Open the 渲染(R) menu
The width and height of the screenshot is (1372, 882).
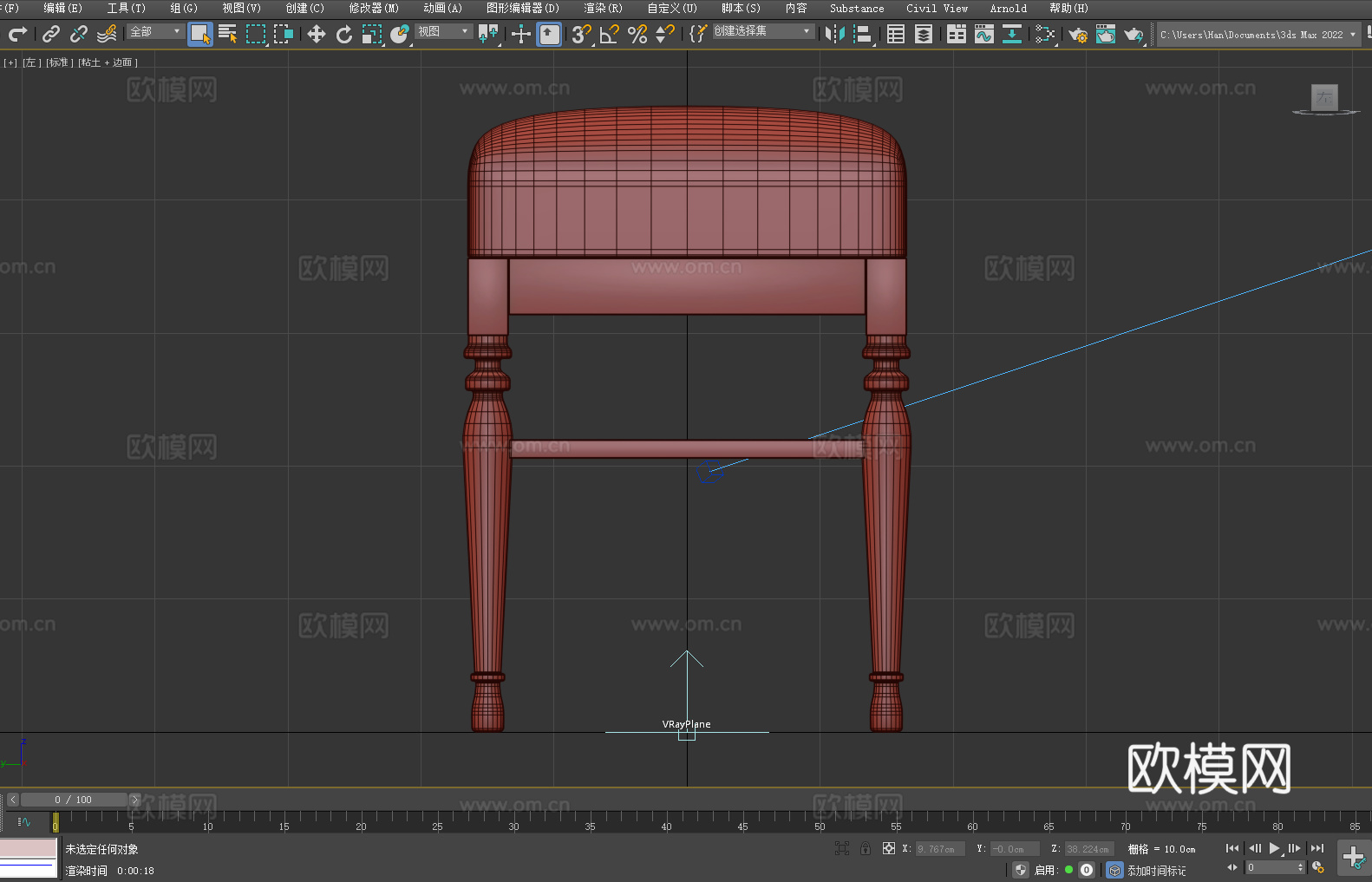(604, 8)
